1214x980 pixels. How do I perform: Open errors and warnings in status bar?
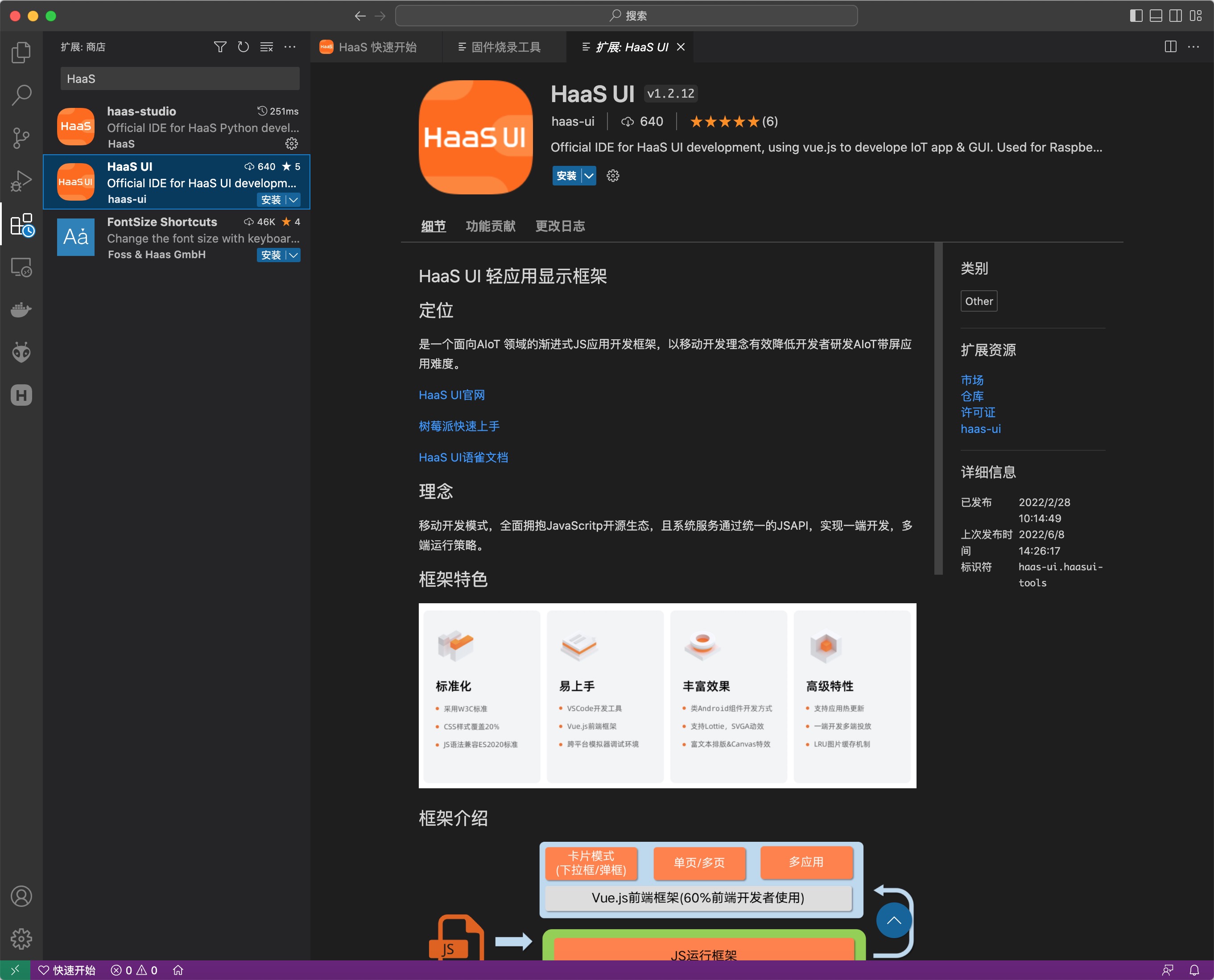click(x=134, y=970)
